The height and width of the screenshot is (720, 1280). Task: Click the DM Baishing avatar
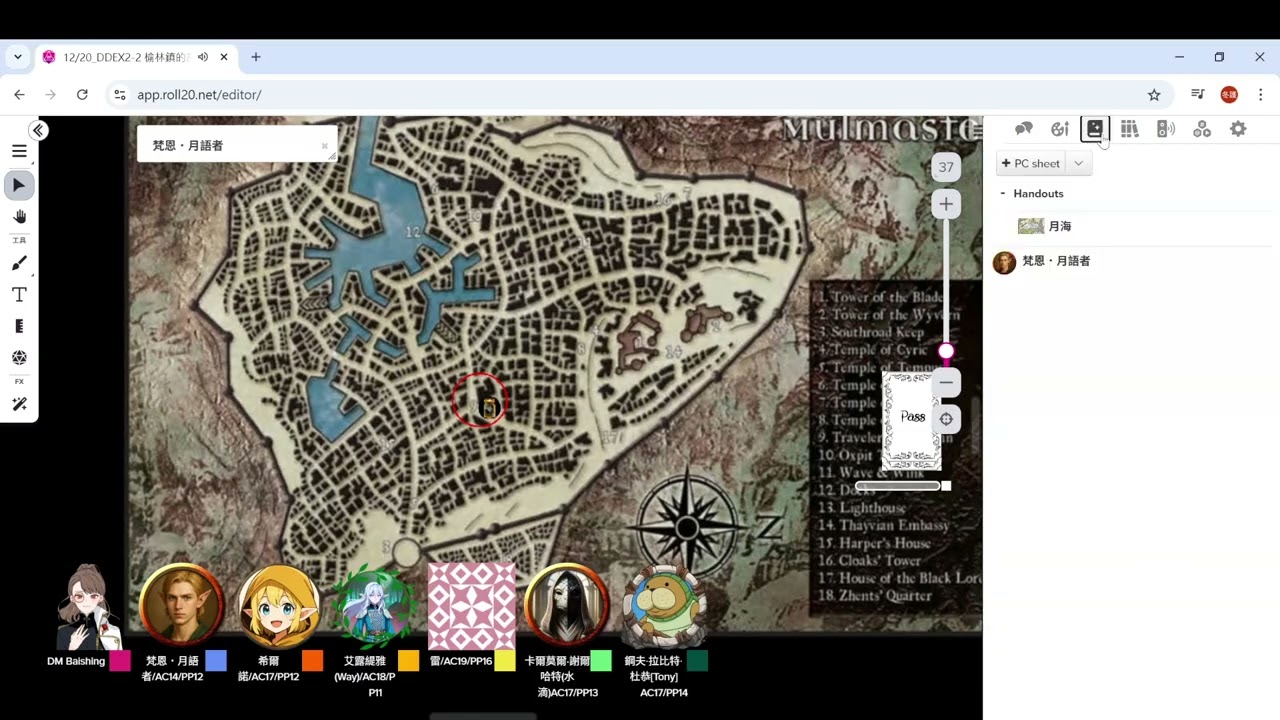click(x=89, y=605)
